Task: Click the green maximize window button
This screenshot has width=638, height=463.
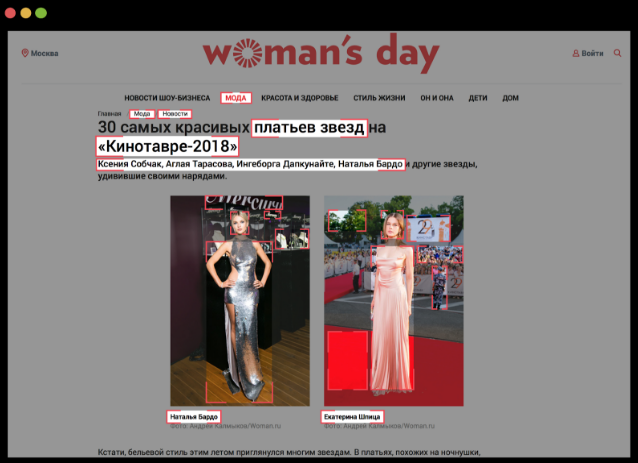Action: click(x=41, y=14)
